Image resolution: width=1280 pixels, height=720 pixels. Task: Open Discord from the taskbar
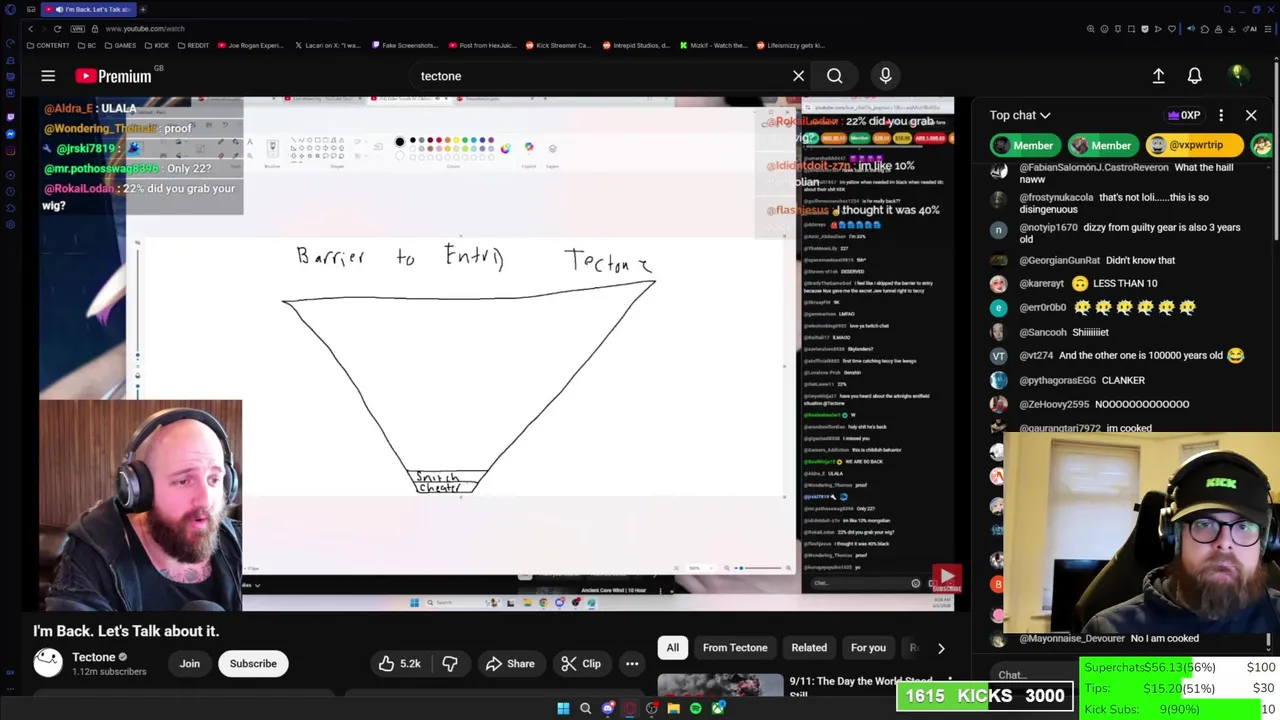(608, 709)
